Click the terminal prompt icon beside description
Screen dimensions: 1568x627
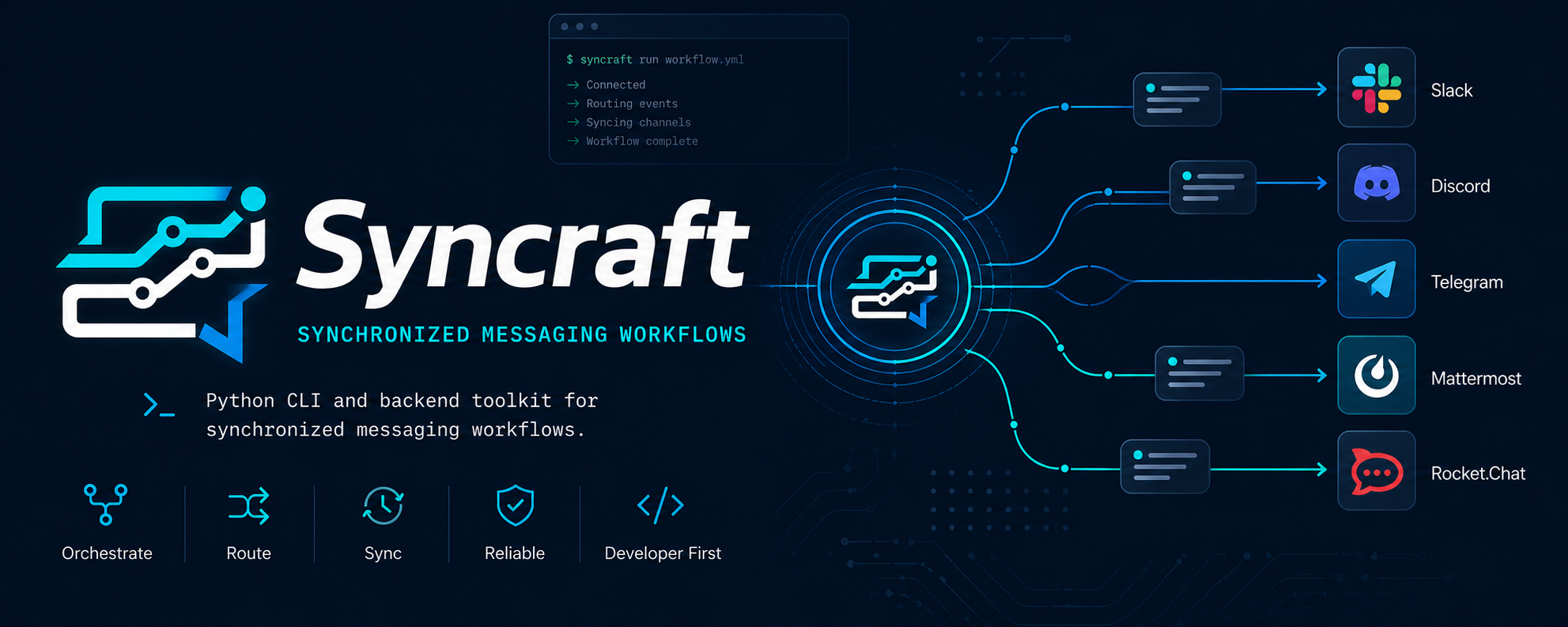pos(159,405)
